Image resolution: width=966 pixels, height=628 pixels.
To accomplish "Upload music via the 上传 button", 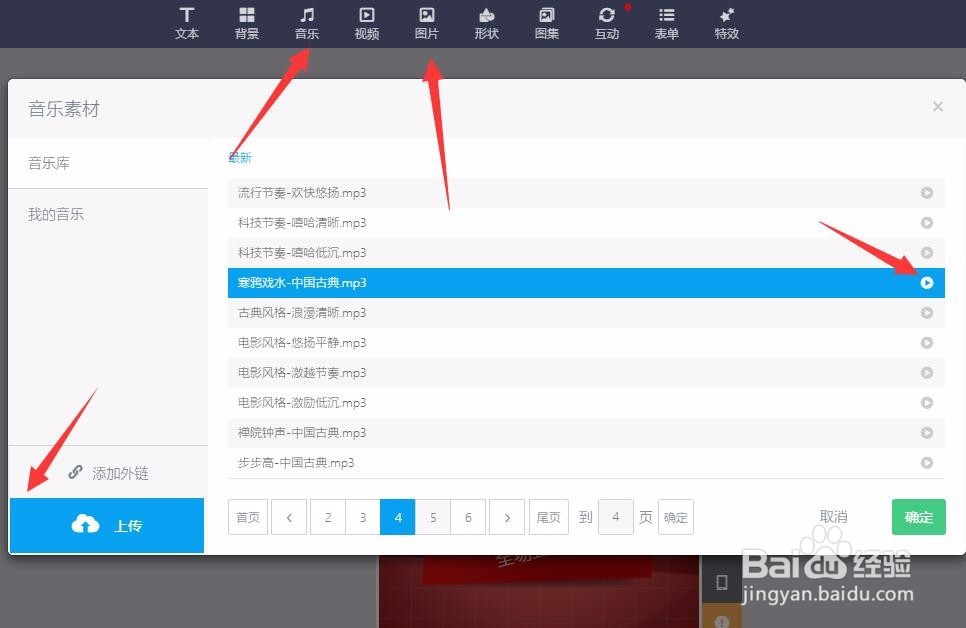I will (x=107, y=525).
